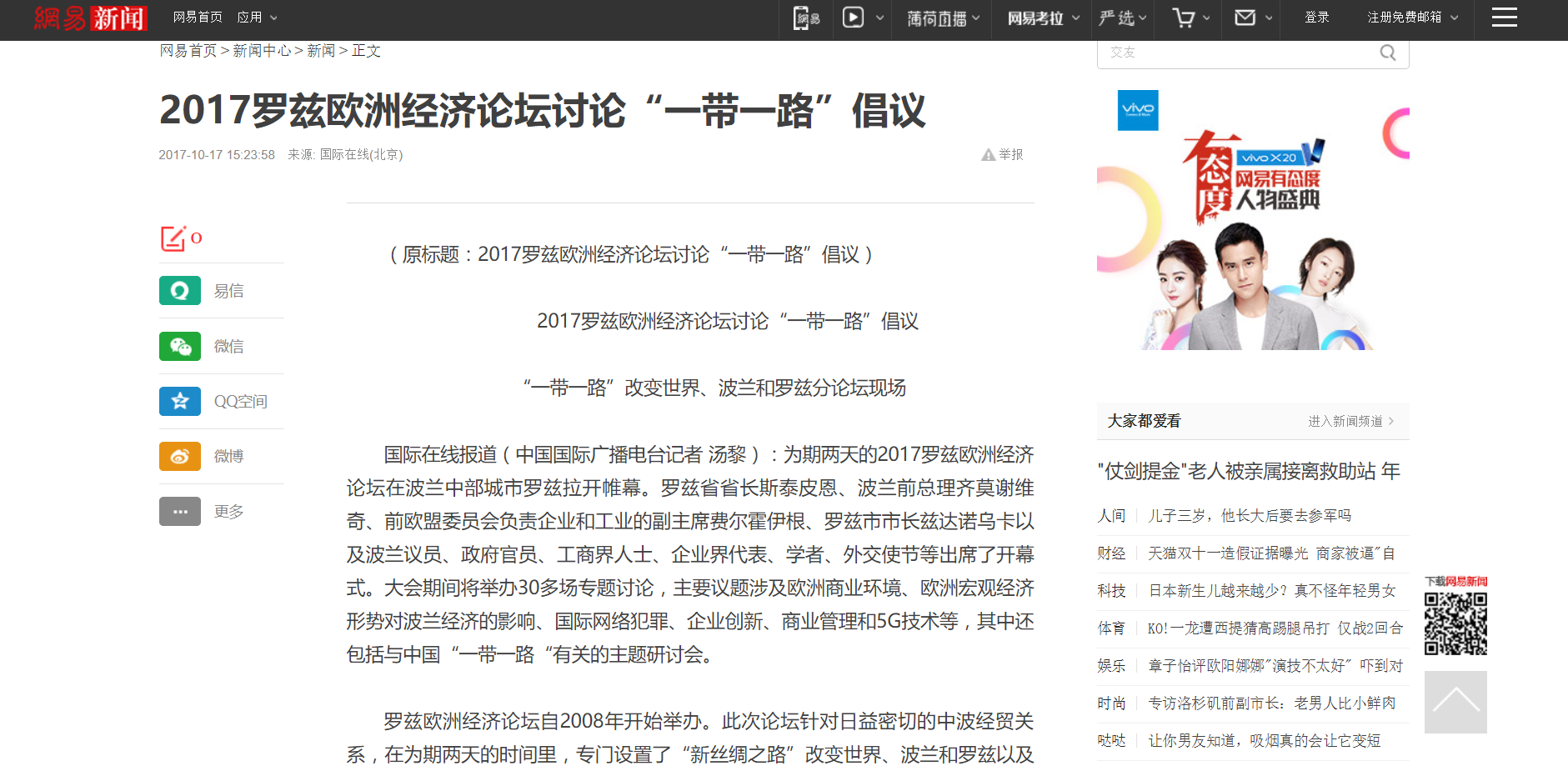Click the comment count edit icon

tap(173, 238)
